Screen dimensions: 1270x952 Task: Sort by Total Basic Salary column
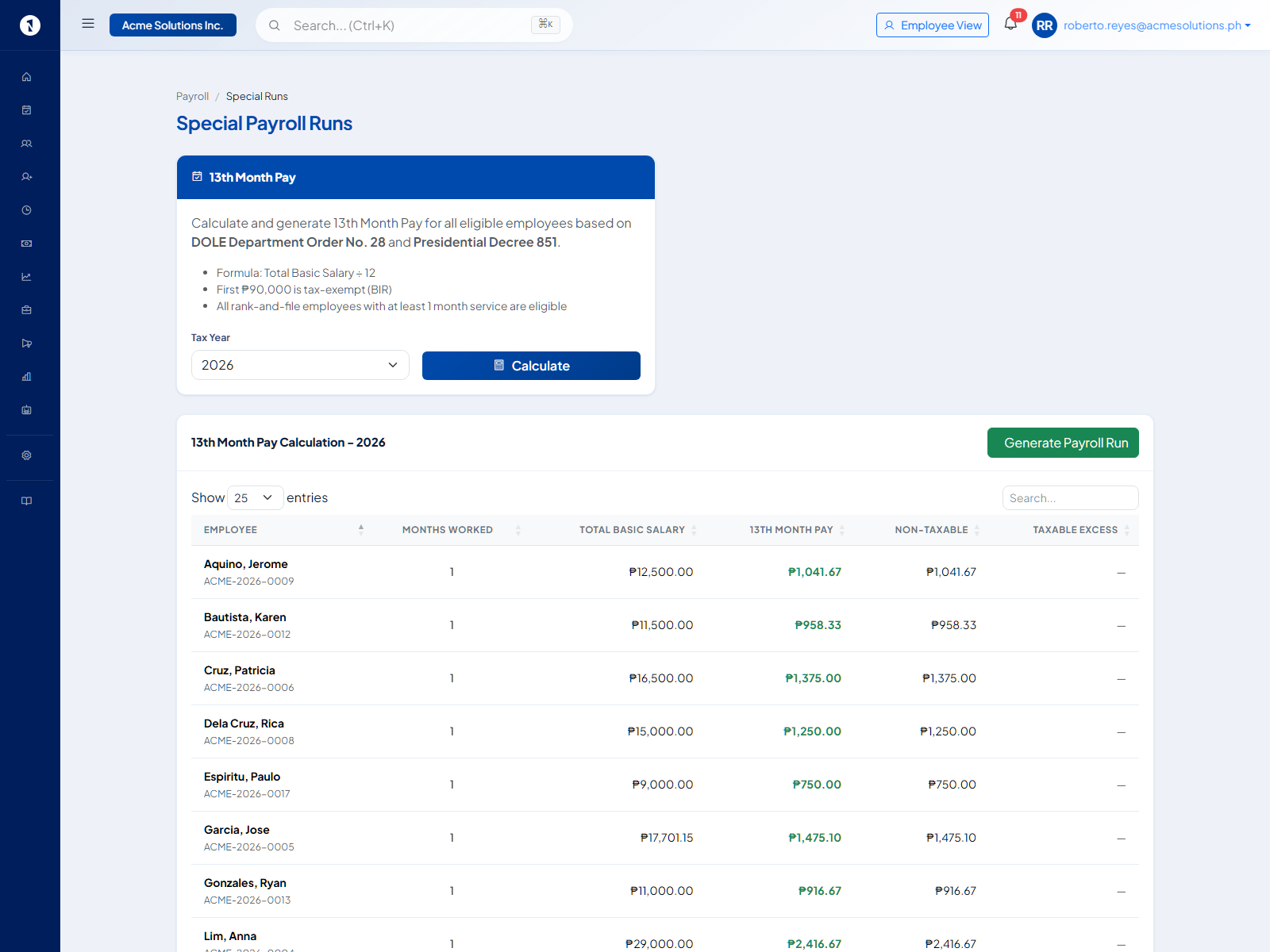point(618,530)
